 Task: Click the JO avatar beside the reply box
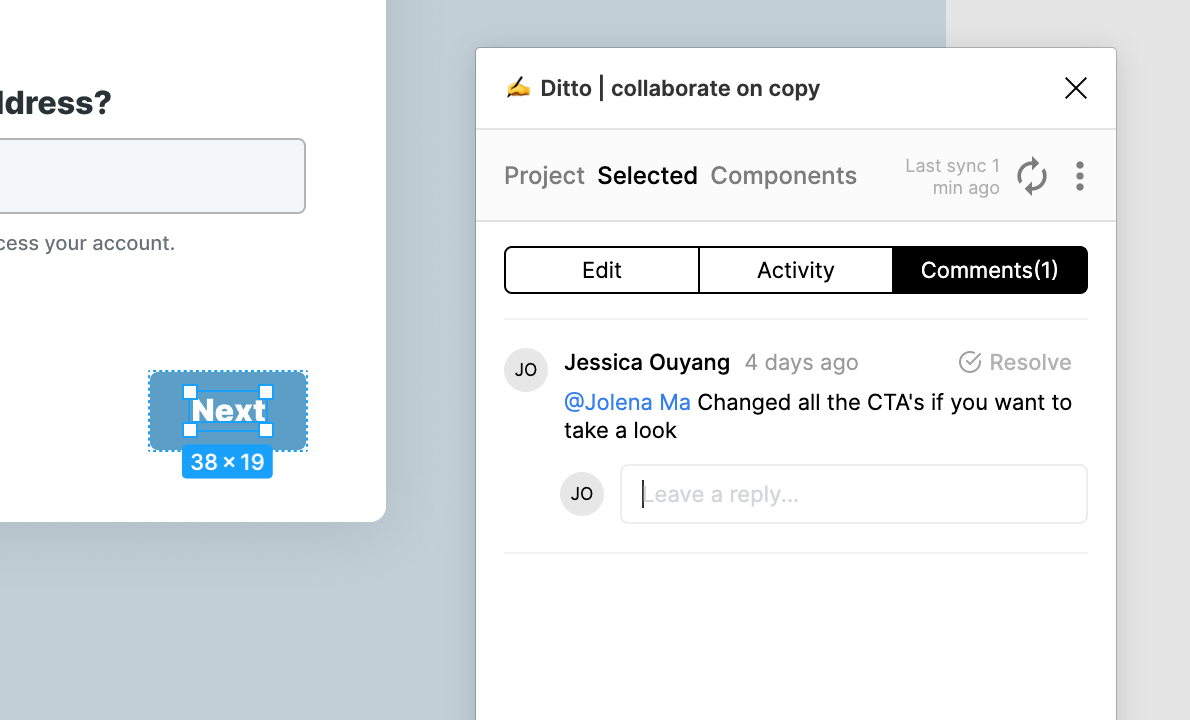pyautogui.click(x=582, y=494)
